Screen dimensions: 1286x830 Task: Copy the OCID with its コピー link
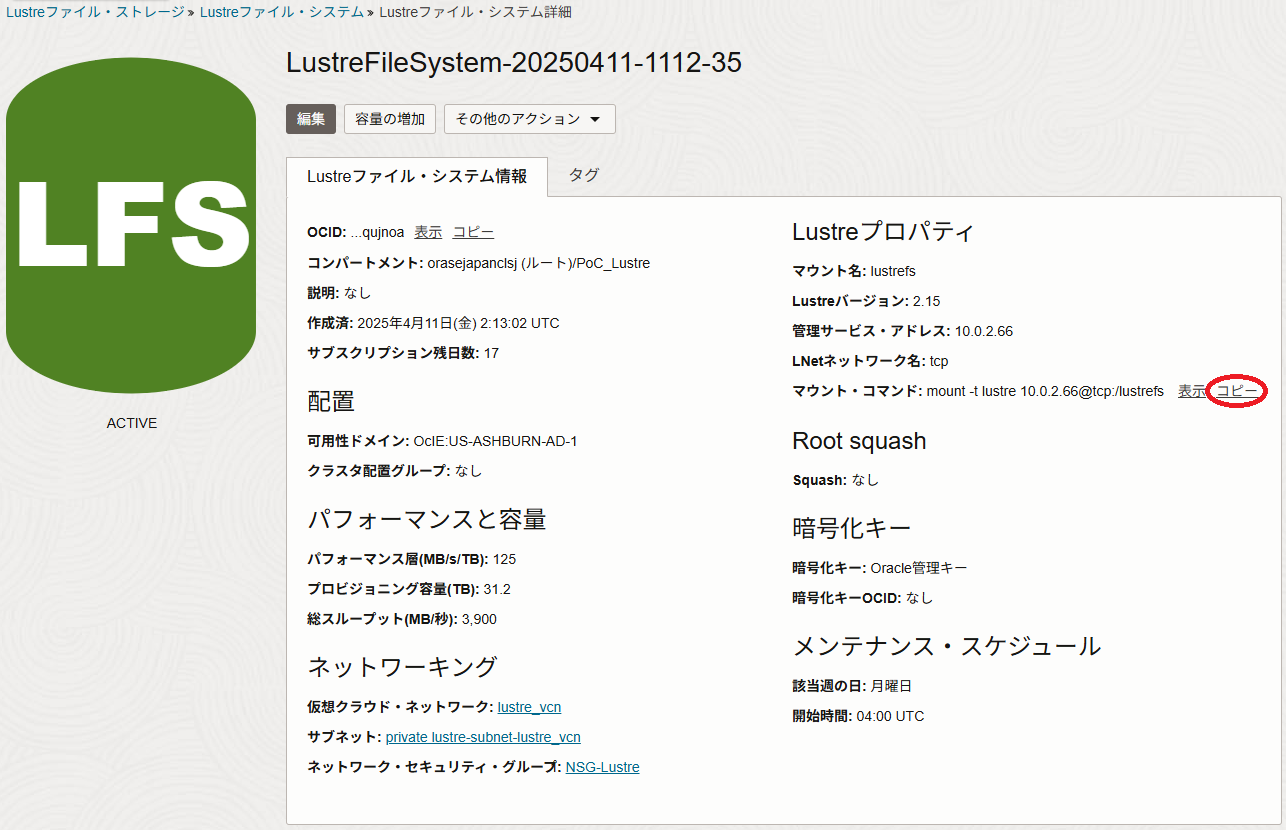coord(473,232)
